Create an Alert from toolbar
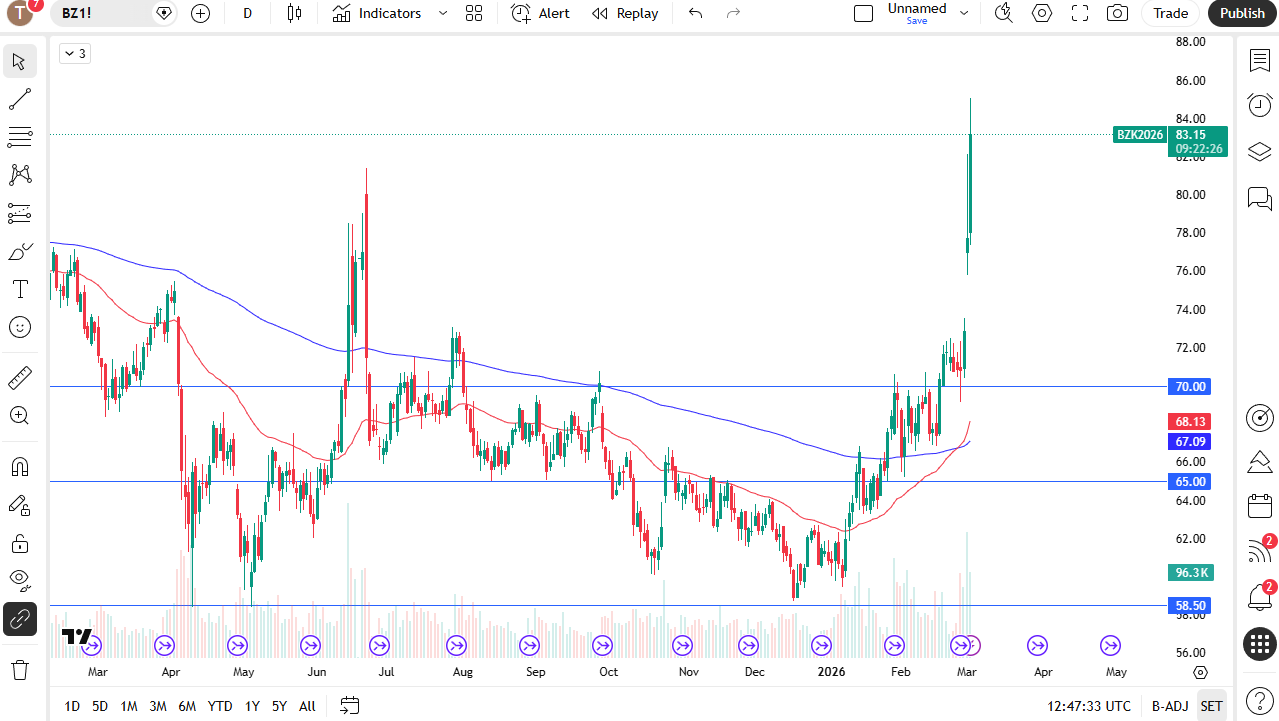Screen dimensions: 1279x721 coord(540,13)
